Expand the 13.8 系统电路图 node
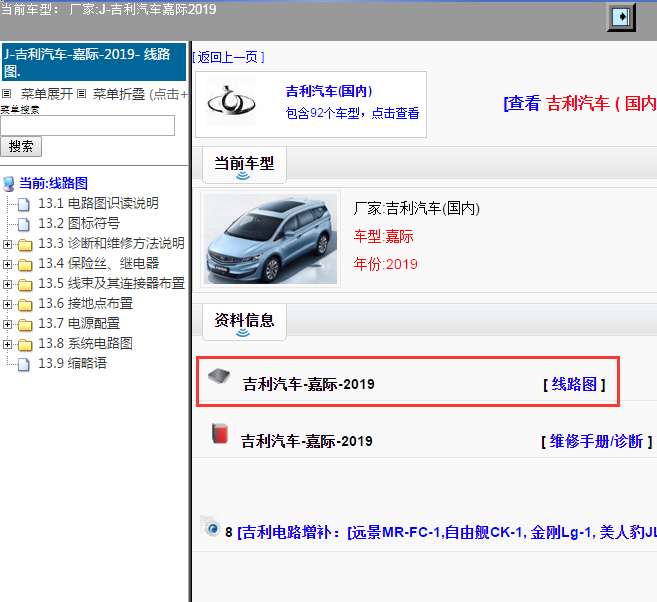Screen dimensions: 657x602 click(x=7, y=344)
